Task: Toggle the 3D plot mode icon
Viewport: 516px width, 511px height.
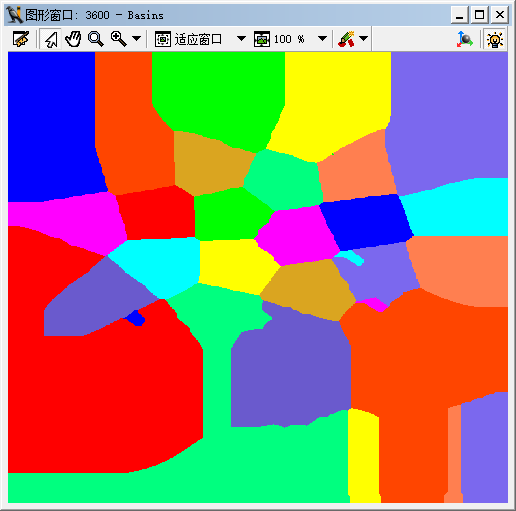Action: point(464,39)
